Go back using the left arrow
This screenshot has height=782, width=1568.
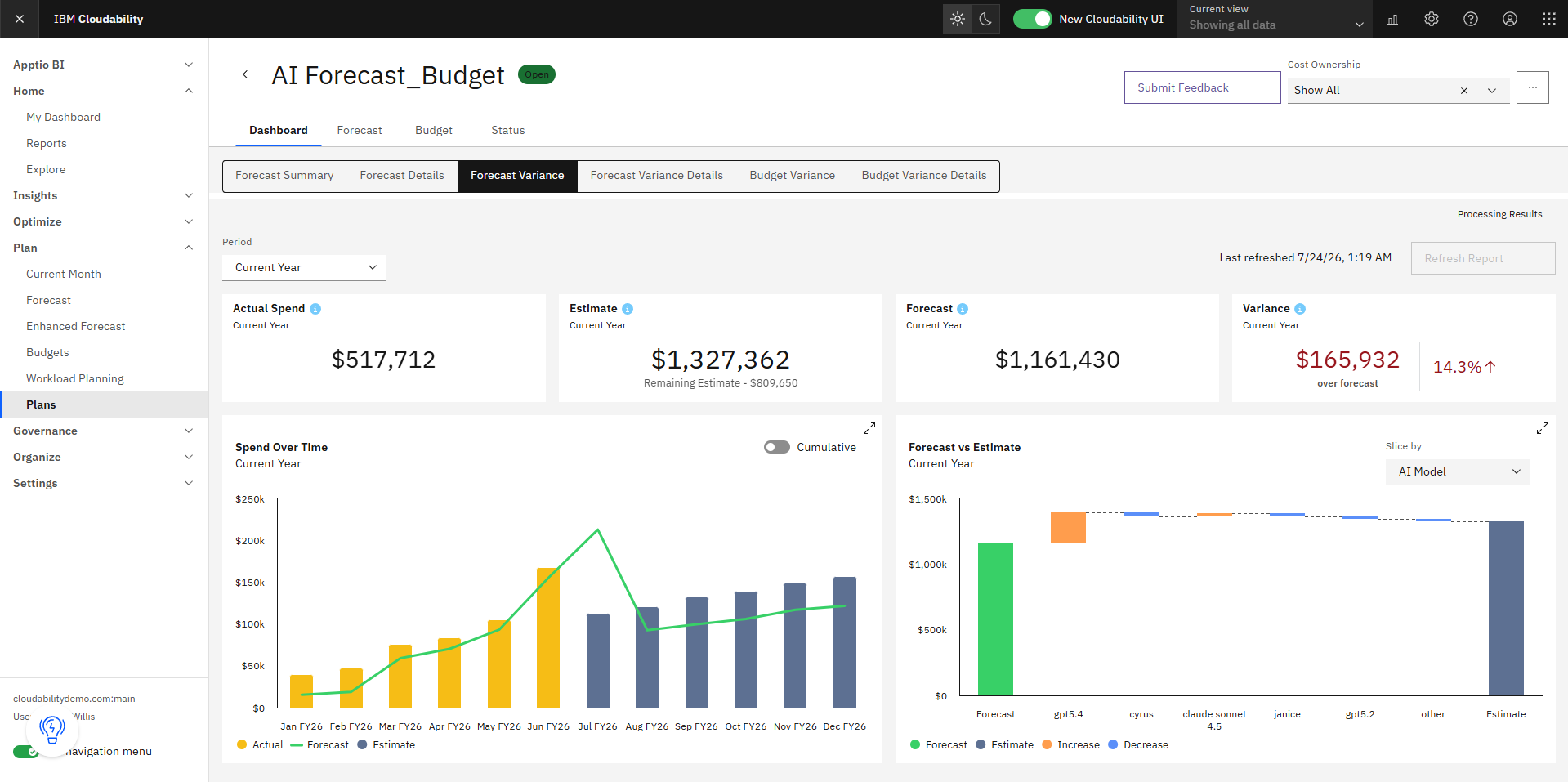[245, 74]
